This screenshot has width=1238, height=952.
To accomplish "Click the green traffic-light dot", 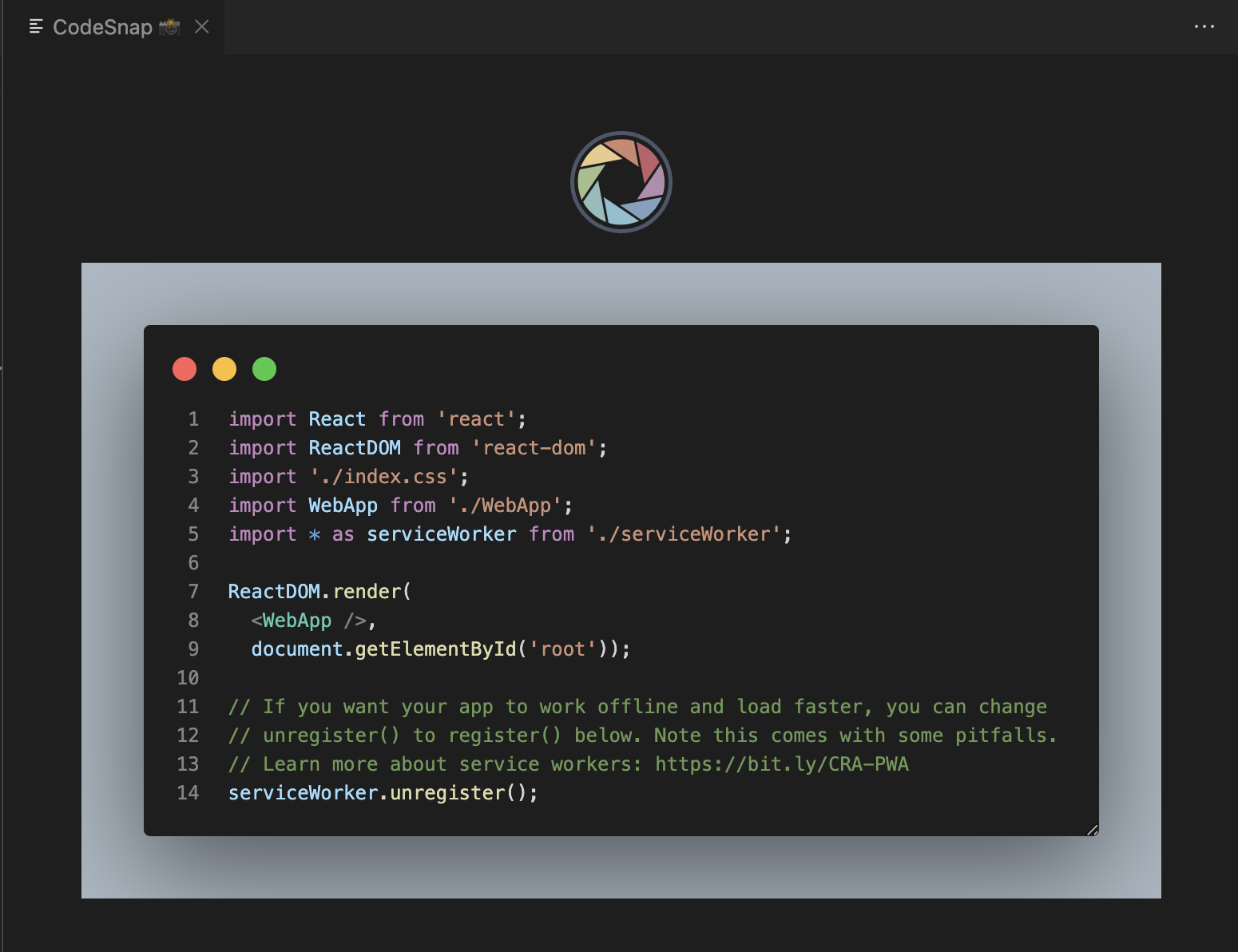I will [x=264, y=369].
